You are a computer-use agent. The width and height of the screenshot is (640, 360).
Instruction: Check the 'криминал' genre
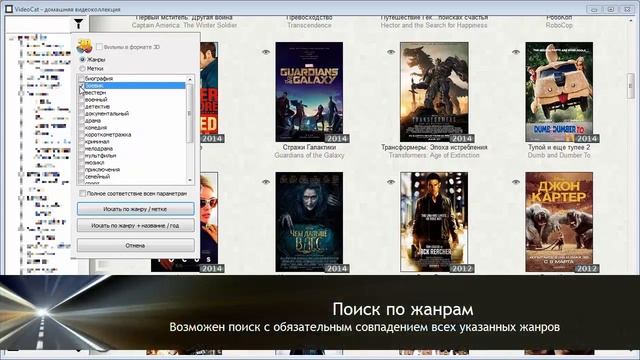point(81,142)
